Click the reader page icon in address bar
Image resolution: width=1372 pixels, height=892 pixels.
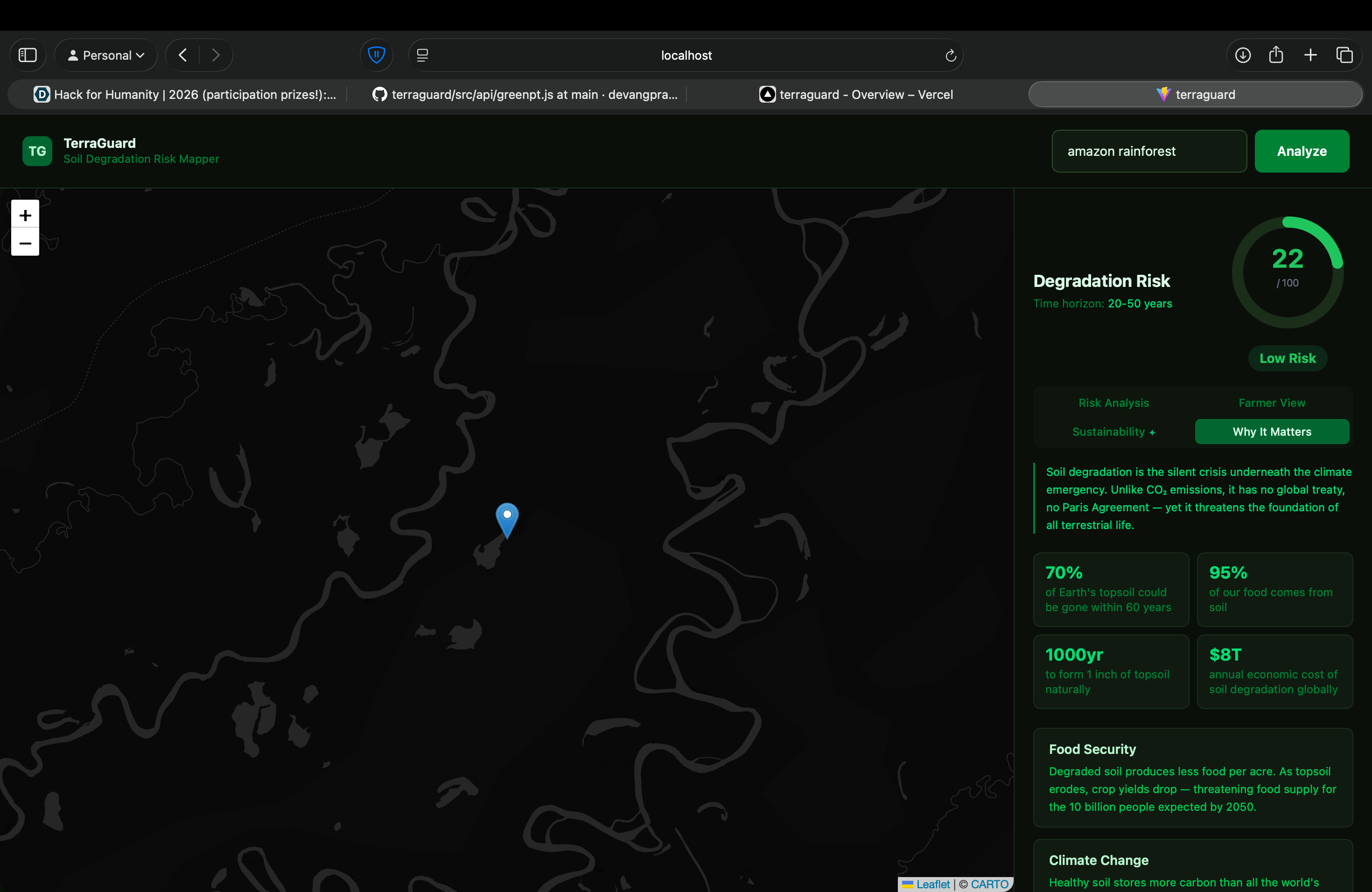422,56
